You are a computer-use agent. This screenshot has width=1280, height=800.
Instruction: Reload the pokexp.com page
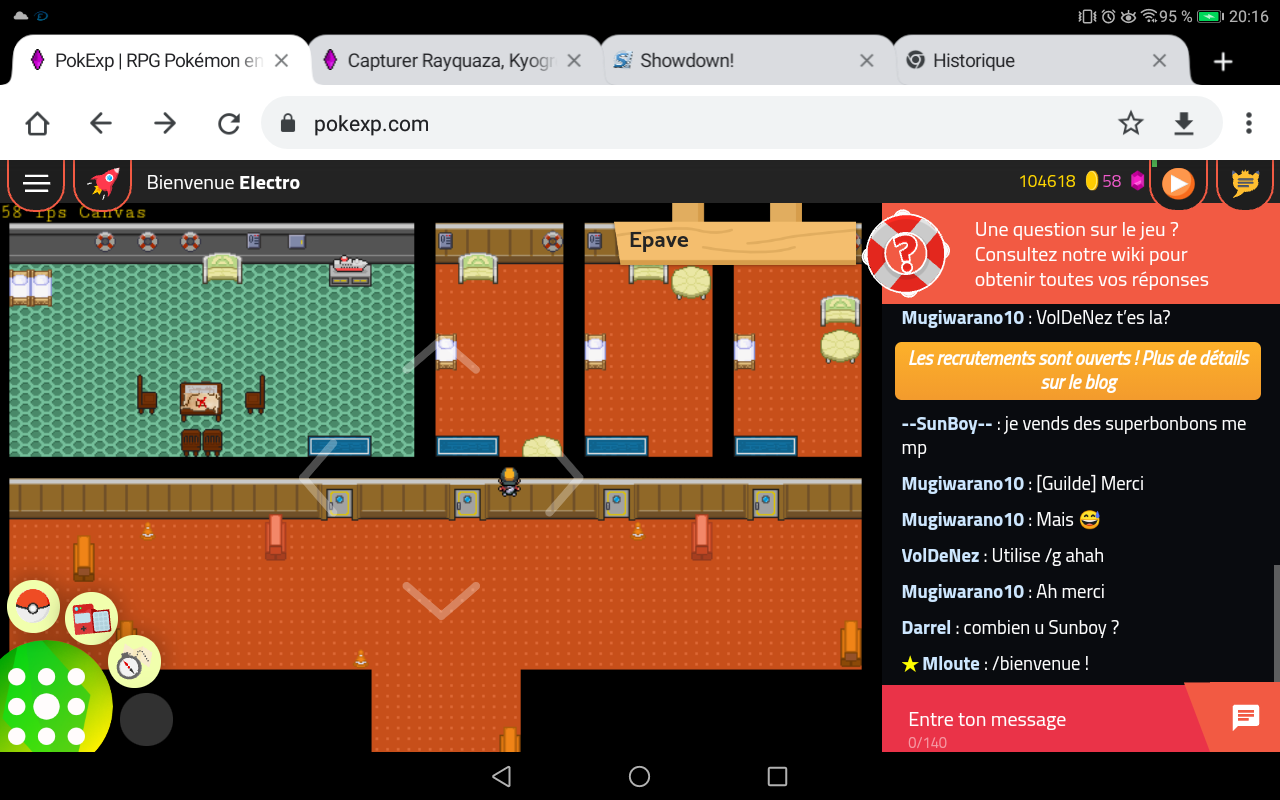pyautogui.click(x=229, y=123)
